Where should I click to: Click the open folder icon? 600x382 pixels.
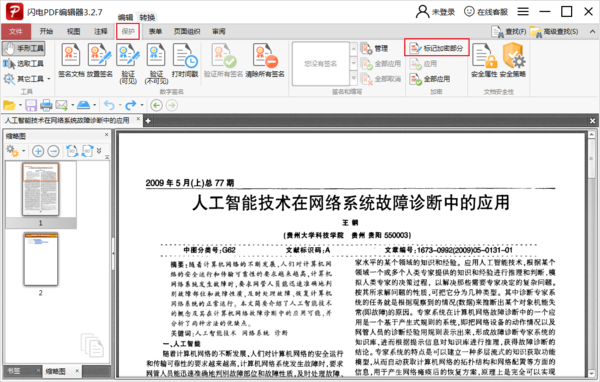click(9, 105)
